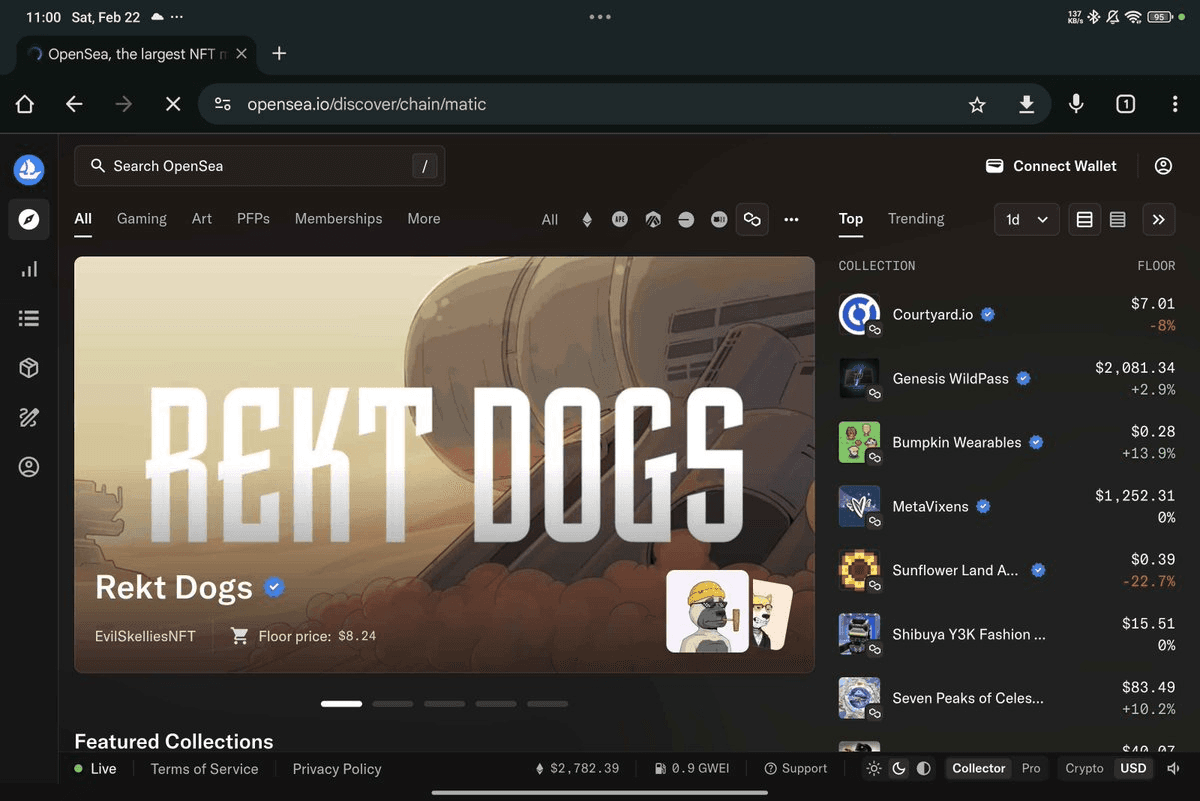This screenshot has width=1200, height=801.
Task: Select Pro mode
Action: click(1031, 768)
